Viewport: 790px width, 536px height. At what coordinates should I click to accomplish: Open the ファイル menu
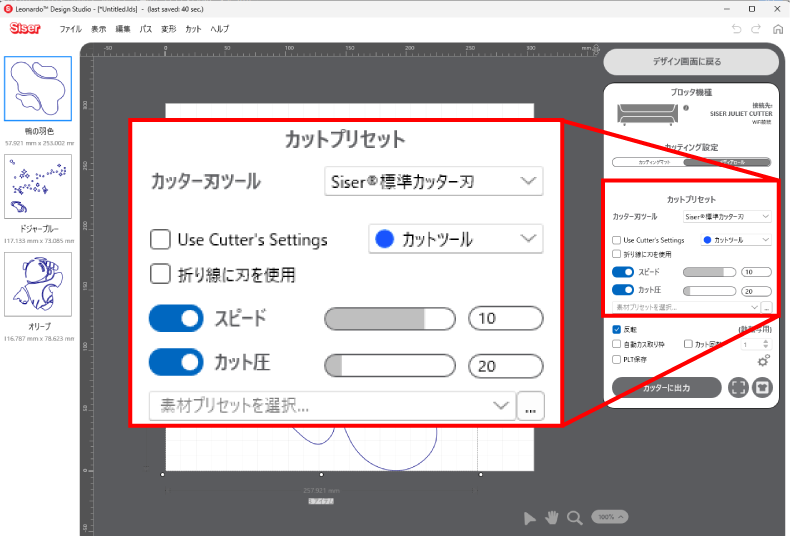click(x=71, y=29)
